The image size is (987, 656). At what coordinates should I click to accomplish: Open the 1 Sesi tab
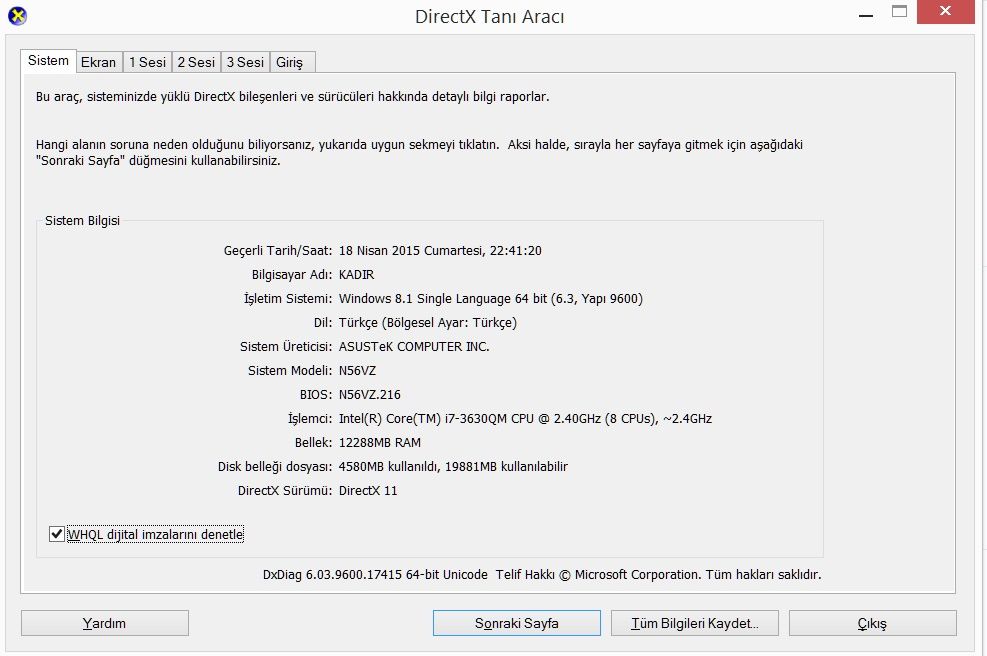tap(147, 62)
